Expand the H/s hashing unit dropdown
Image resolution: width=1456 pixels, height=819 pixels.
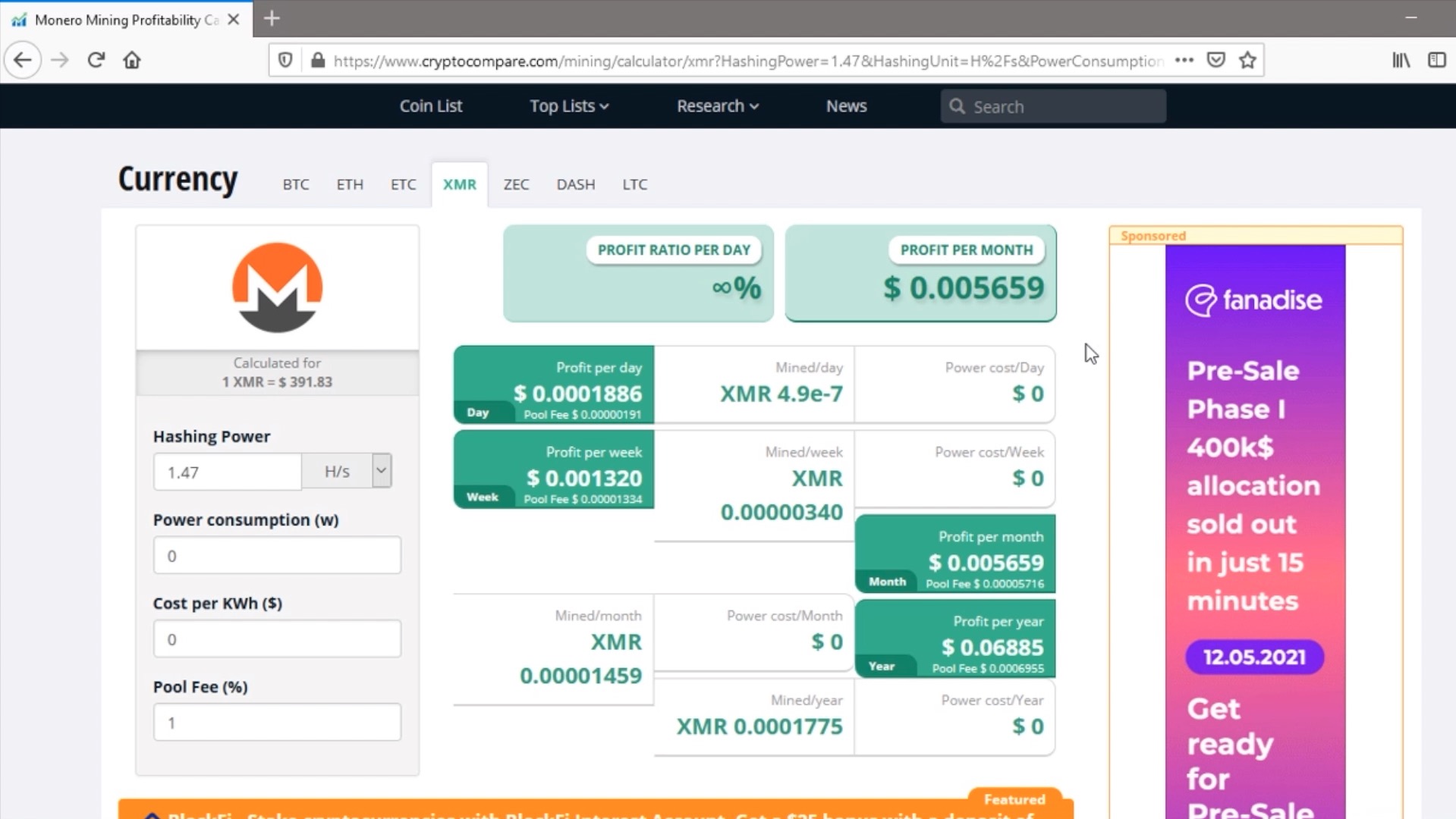(381, 471)
